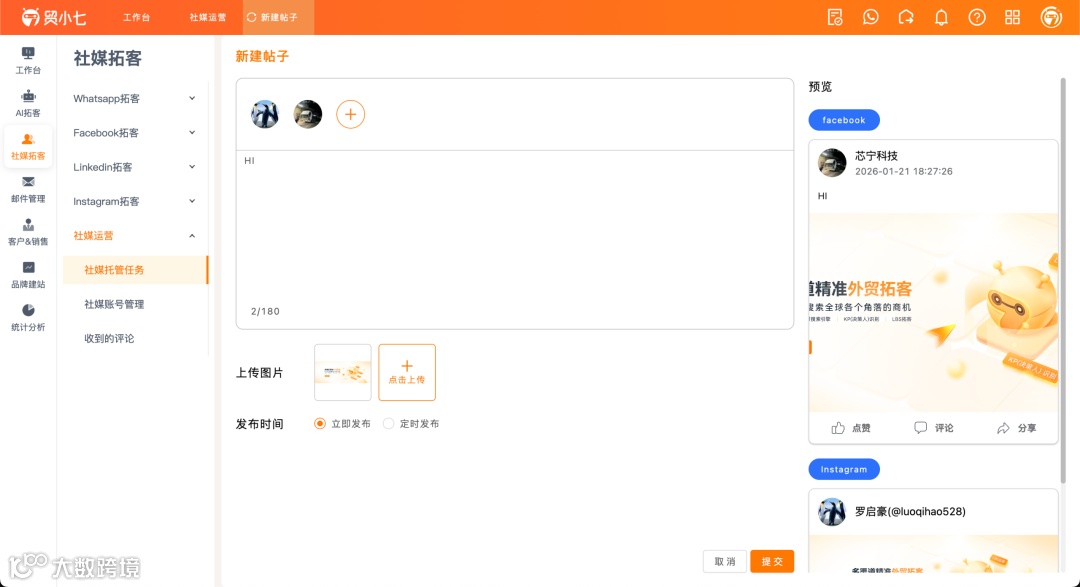Click the 预览 panel heading

(820, 87)
